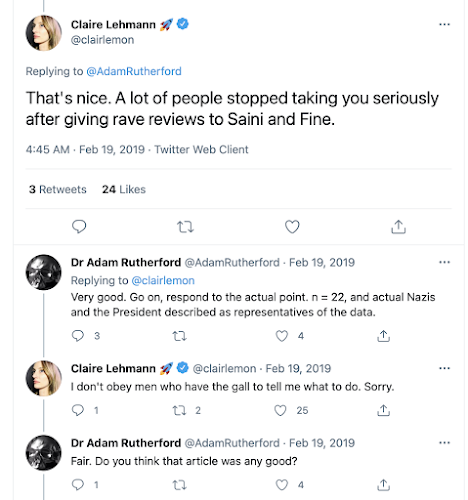468x500 pixels.
Task: Retweet the 'Very good. Go on' reply
Action: click(x=179, y=336)
